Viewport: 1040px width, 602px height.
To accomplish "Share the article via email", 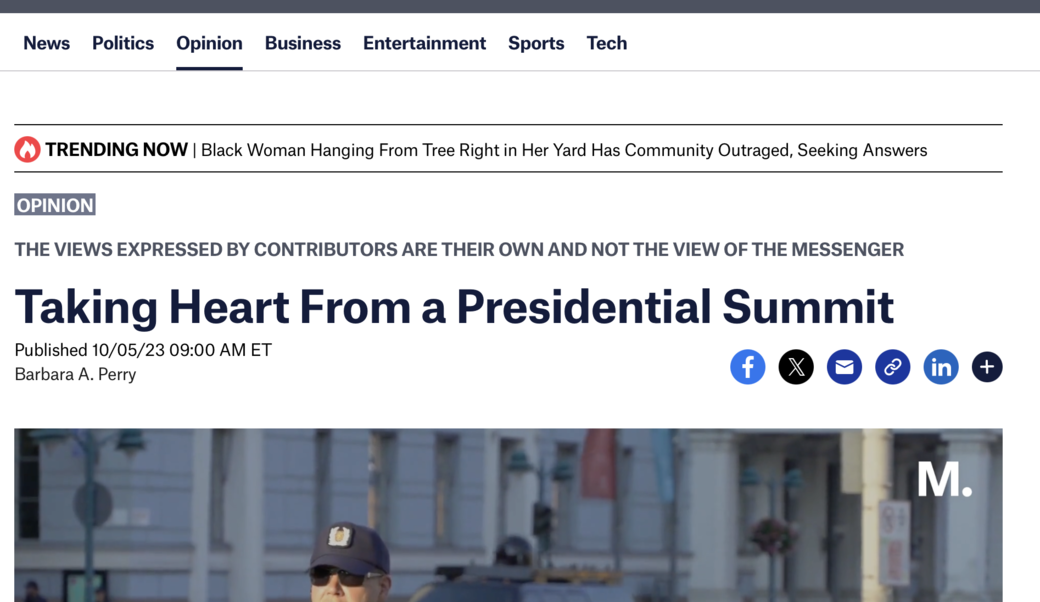I will pyautogui.click(x=844, y=367).
